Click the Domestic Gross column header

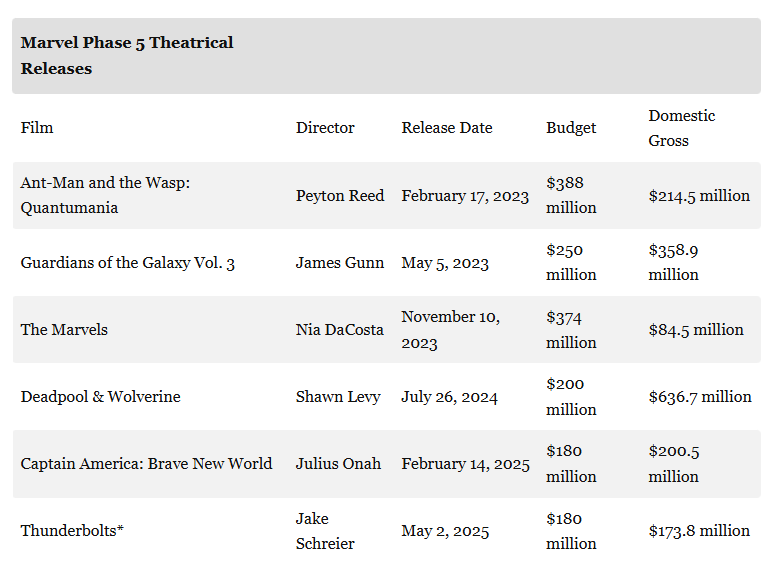coord(682,128)
